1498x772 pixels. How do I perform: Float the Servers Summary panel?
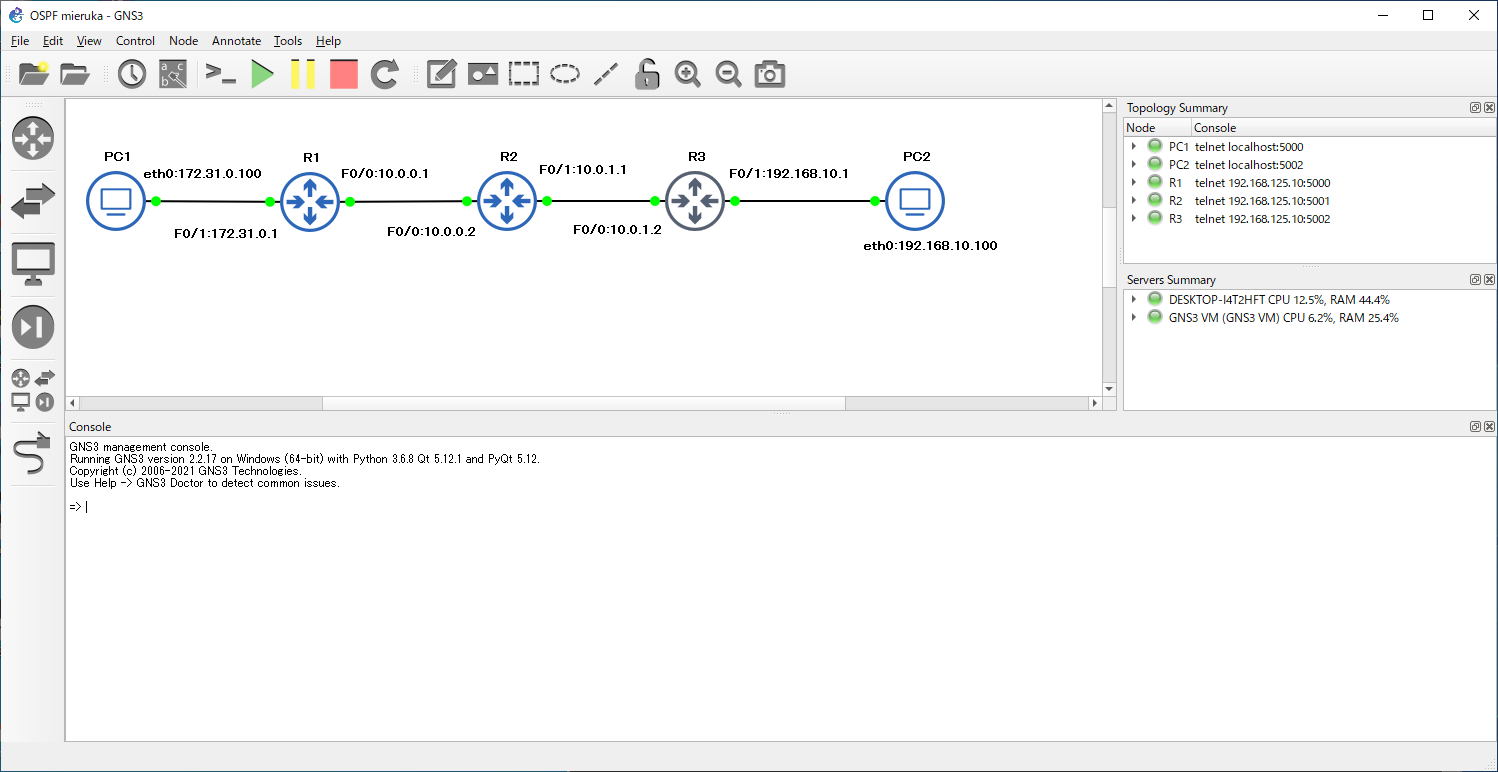click(x=1475, y=280)
